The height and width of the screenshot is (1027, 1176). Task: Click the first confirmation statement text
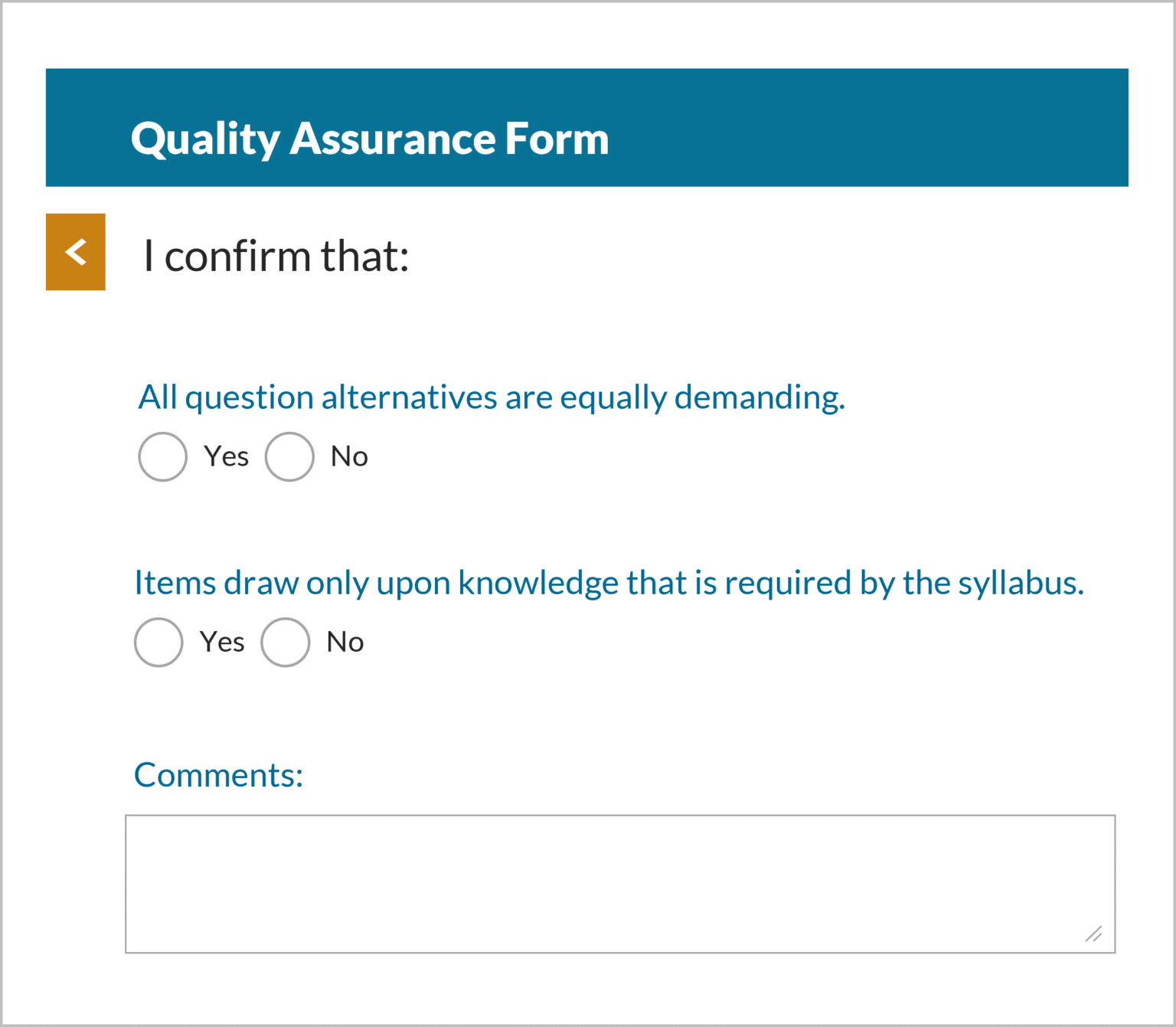[x=492, y=397]
